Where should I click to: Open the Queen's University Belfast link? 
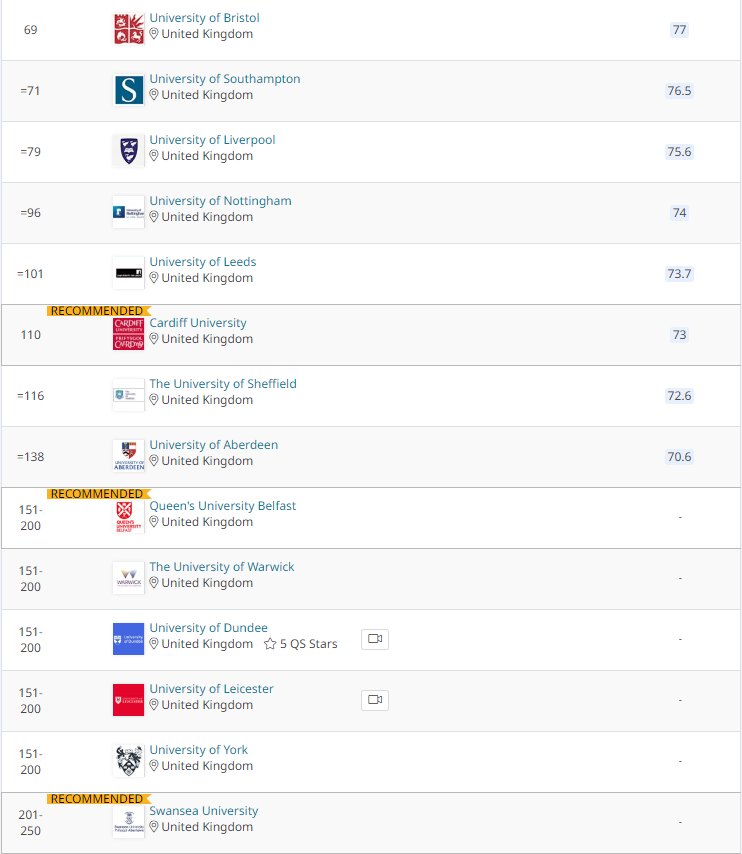point(222,506)
